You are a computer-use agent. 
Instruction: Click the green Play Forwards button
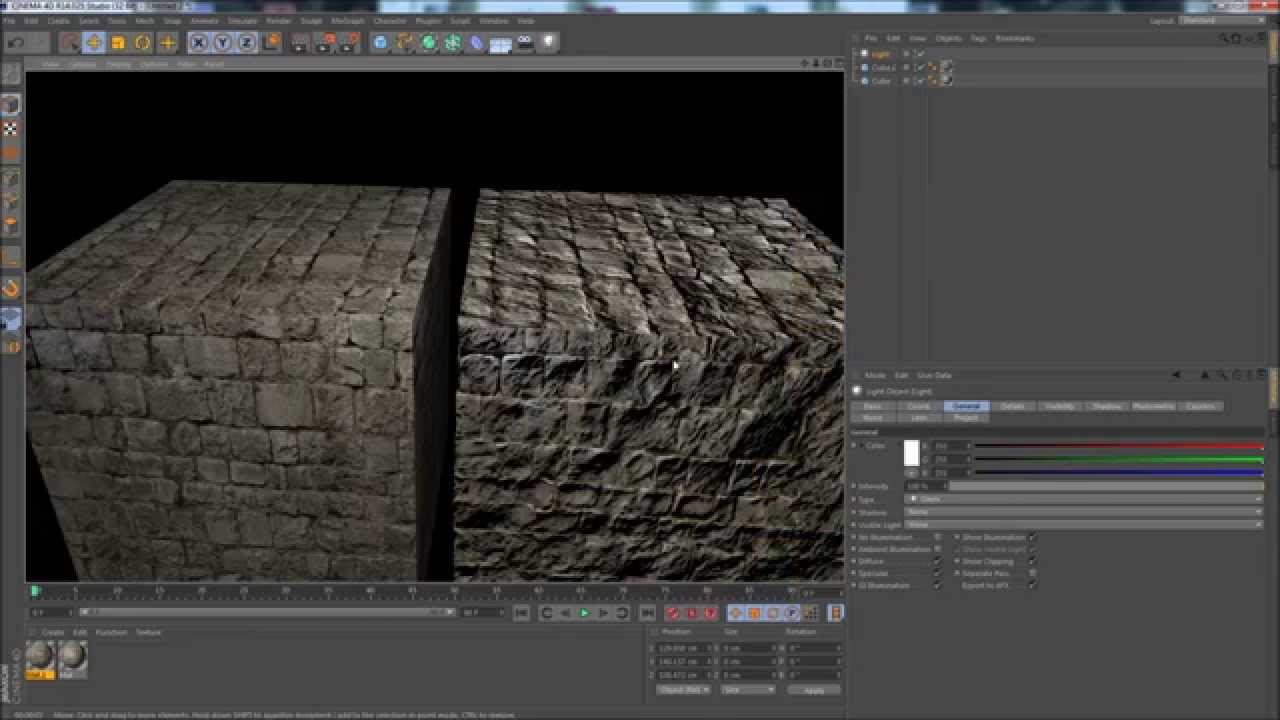585,613
